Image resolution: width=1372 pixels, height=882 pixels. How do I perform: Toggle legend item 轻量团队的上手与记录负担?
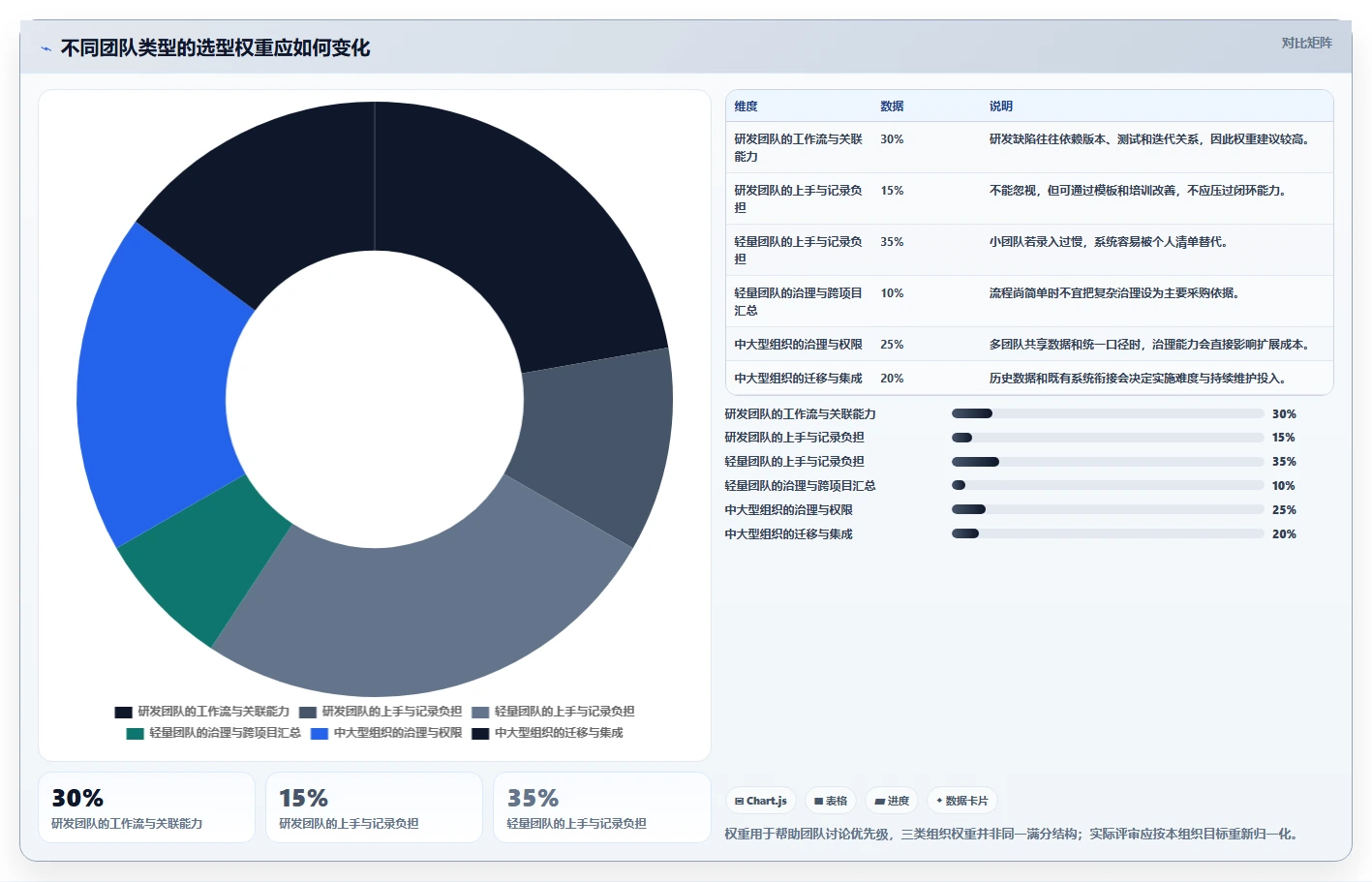click(553, 712)
